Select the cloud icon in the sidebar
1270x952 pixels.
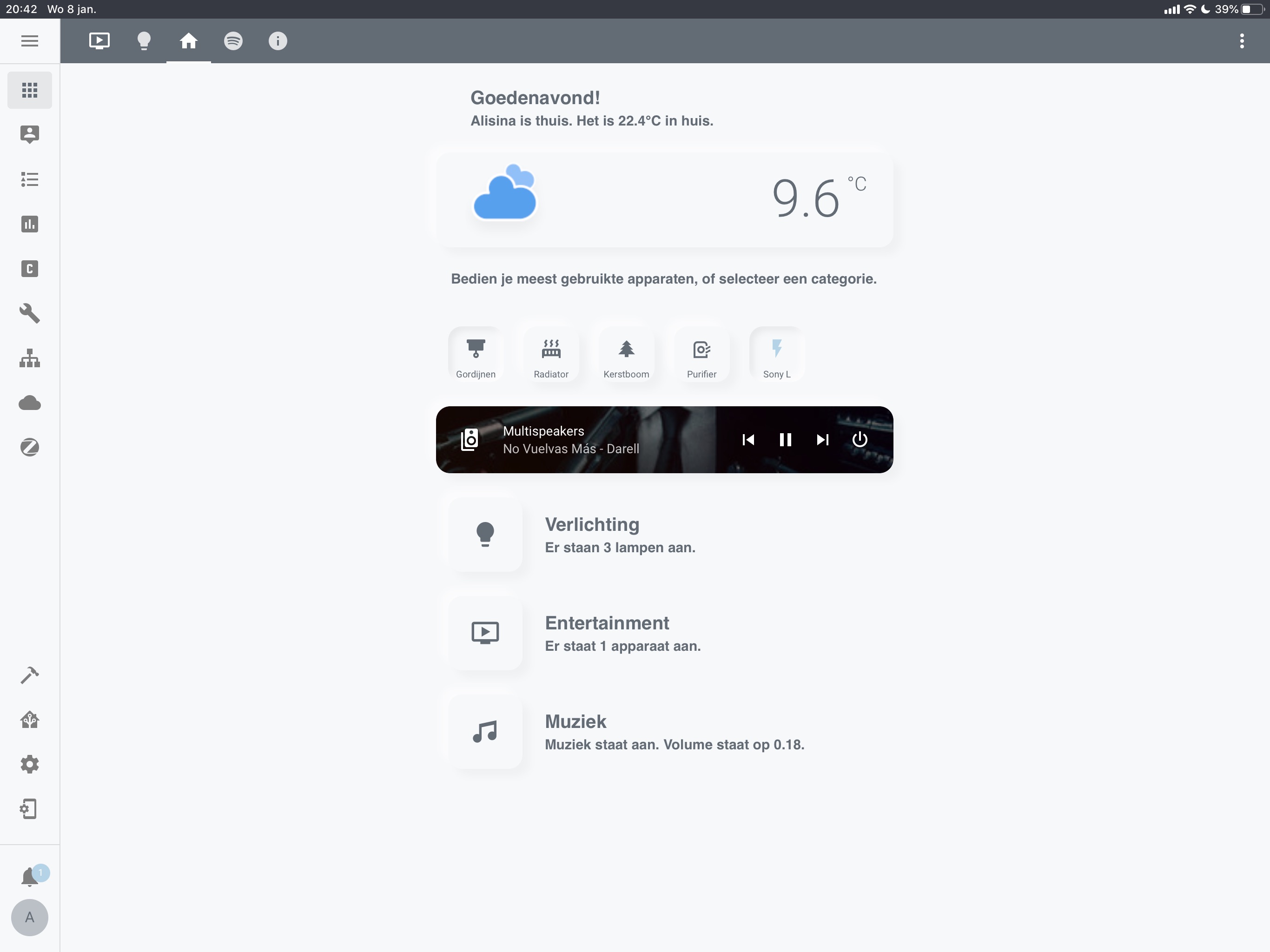tap(29, 403)
